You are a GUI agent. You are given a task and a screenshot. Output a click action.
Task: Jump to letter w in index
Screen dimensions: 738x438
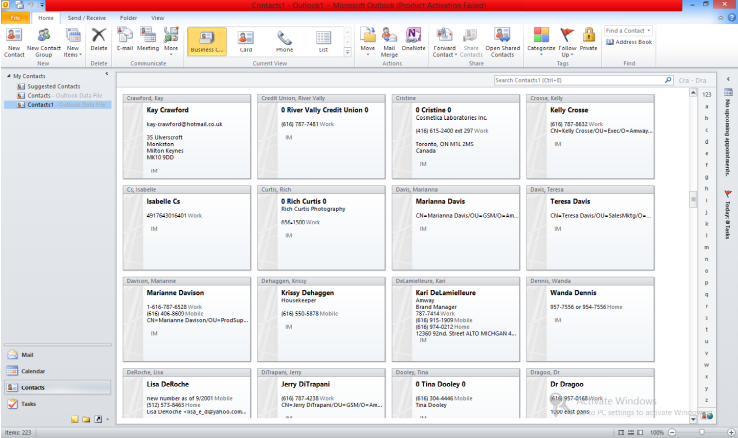[x=706, y=365]
